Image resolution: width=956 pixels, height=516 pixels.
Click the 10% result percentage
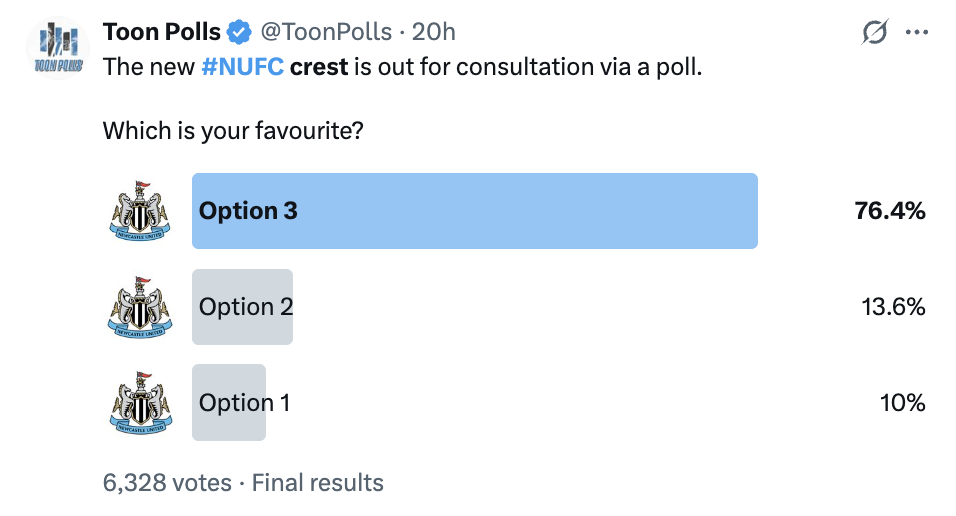(902, 403)
